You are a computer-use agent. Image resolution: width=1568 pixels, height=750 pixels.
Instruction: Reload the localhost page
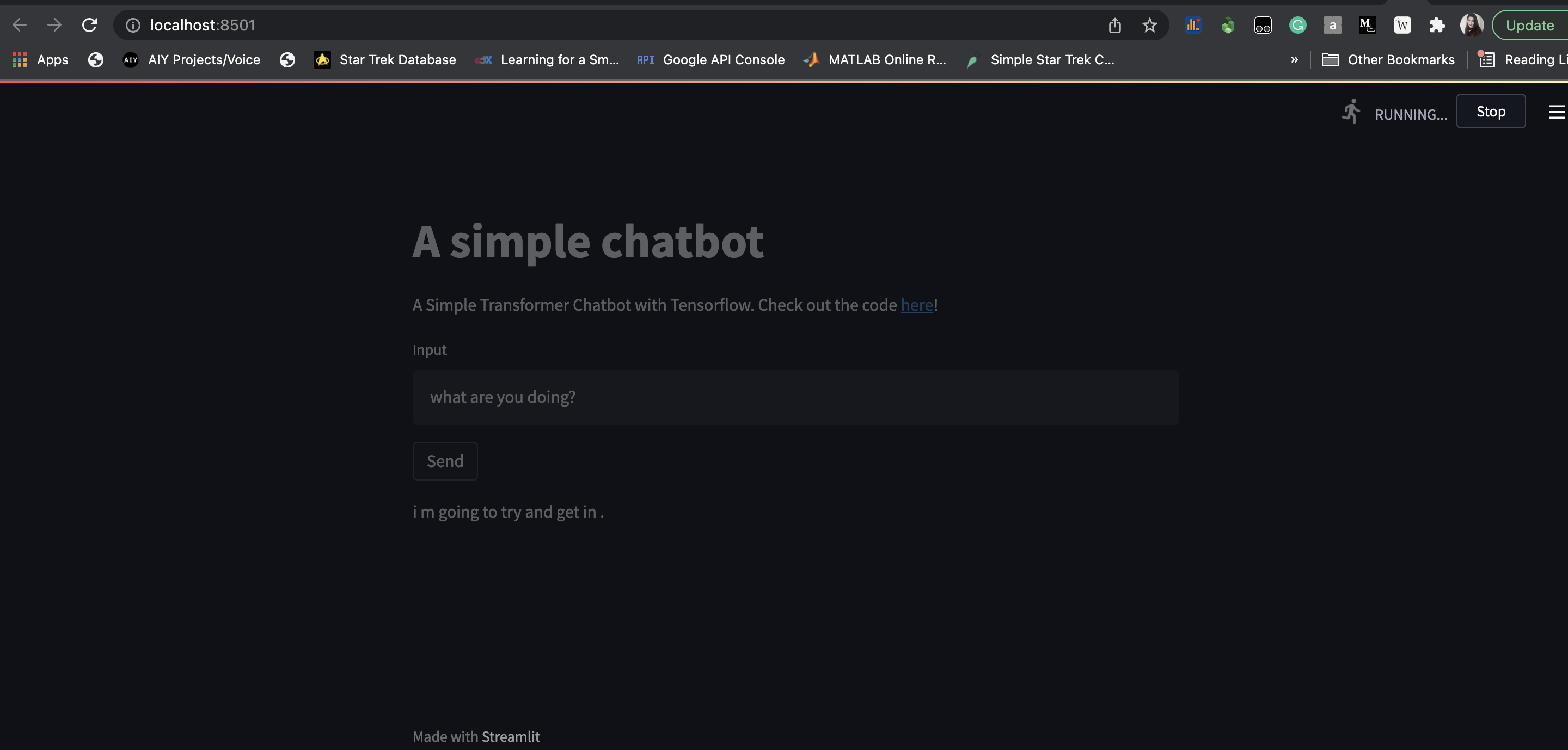(89, 24)
